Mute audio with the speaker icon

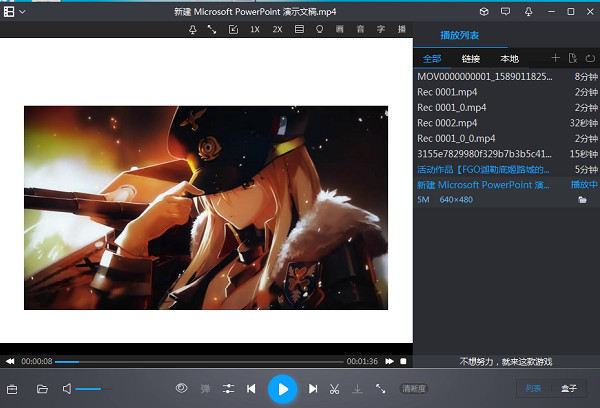coord(67,389)
